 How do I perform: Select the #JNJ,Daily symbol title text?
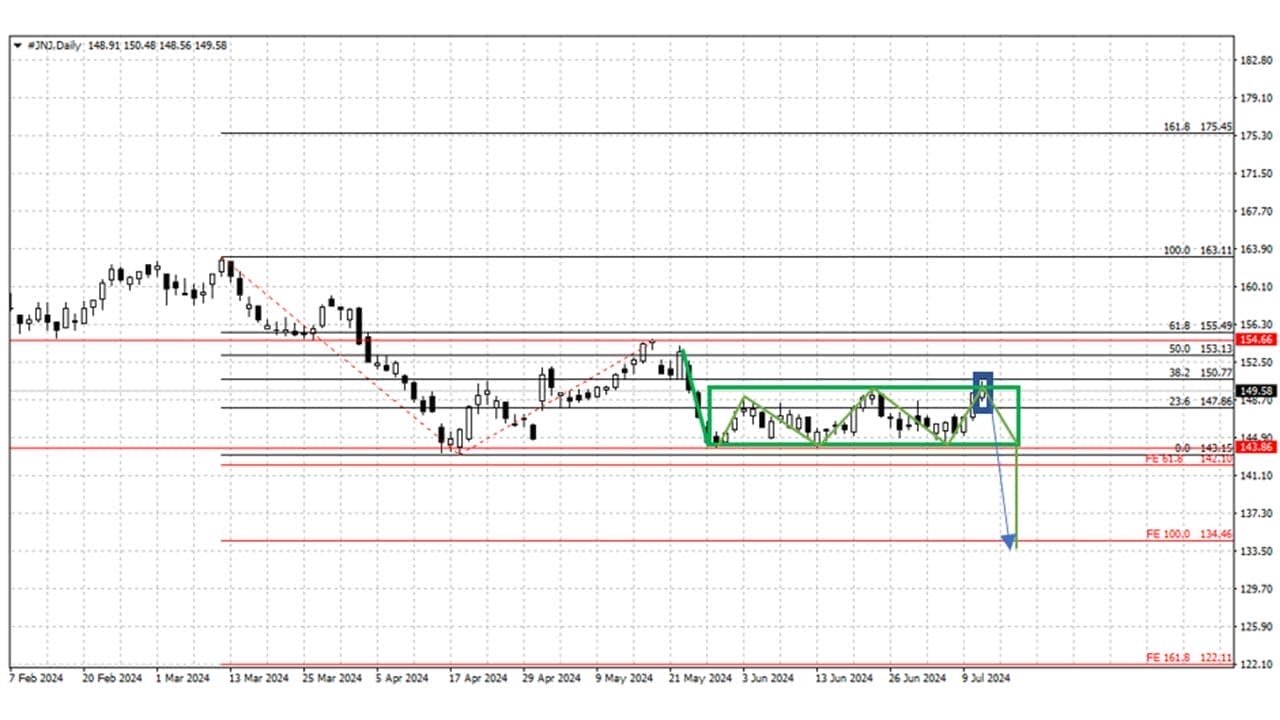click(x=54, y=45)
